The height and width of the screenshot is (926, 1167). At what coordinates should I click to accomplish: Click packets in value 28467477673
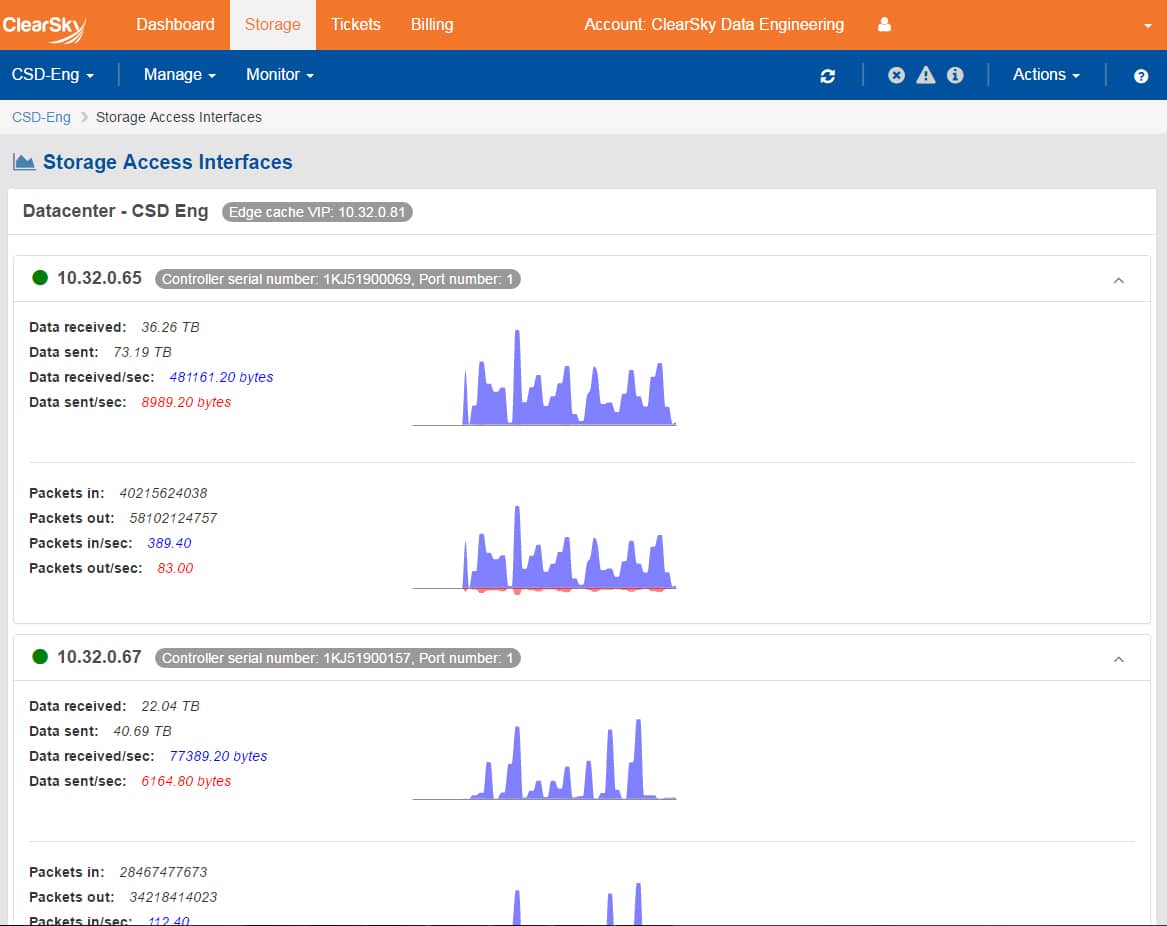pos(163,872)
